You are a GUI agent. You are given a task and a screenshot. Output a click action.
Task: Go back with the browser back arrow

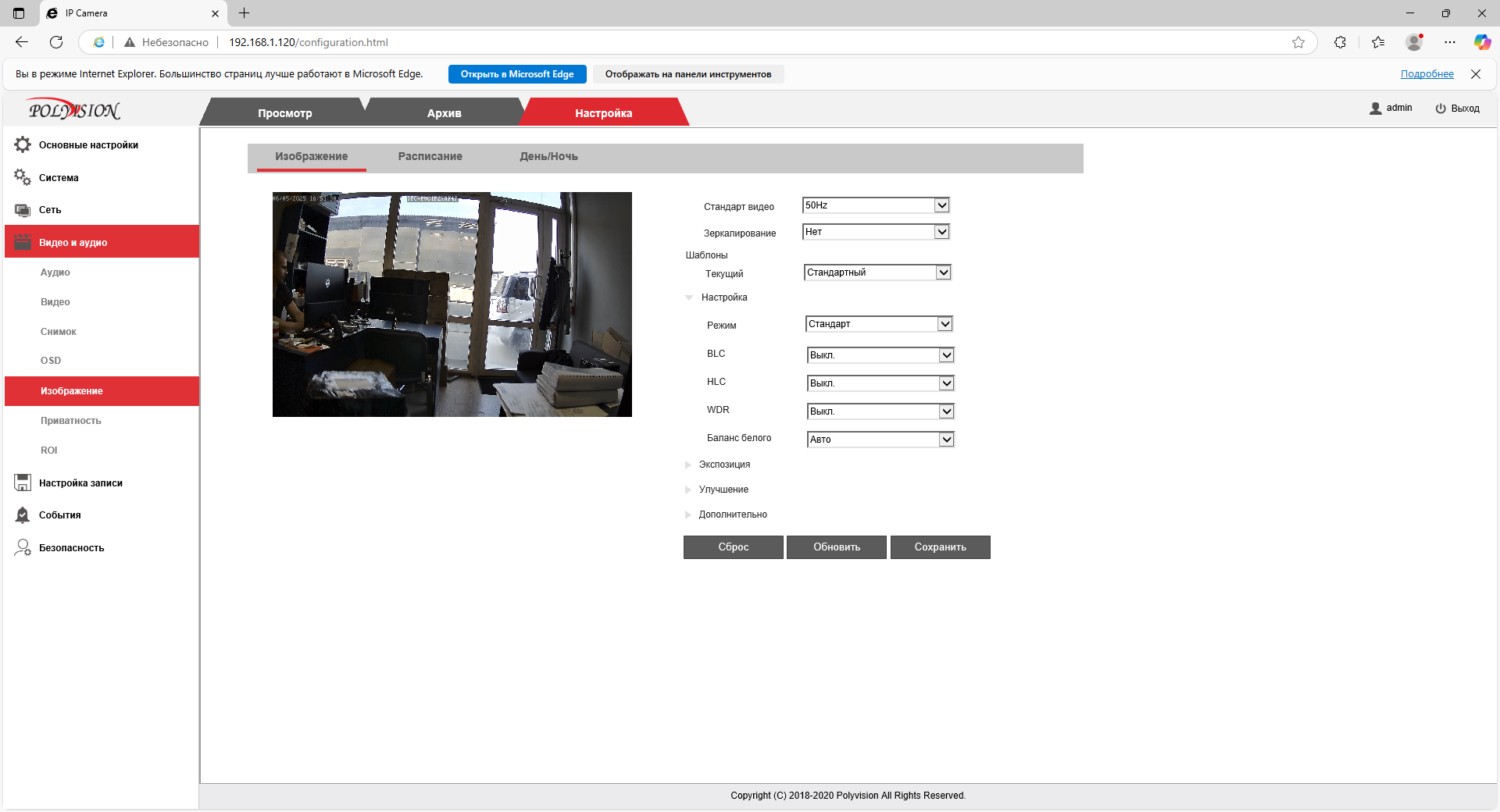pos(22,42)
